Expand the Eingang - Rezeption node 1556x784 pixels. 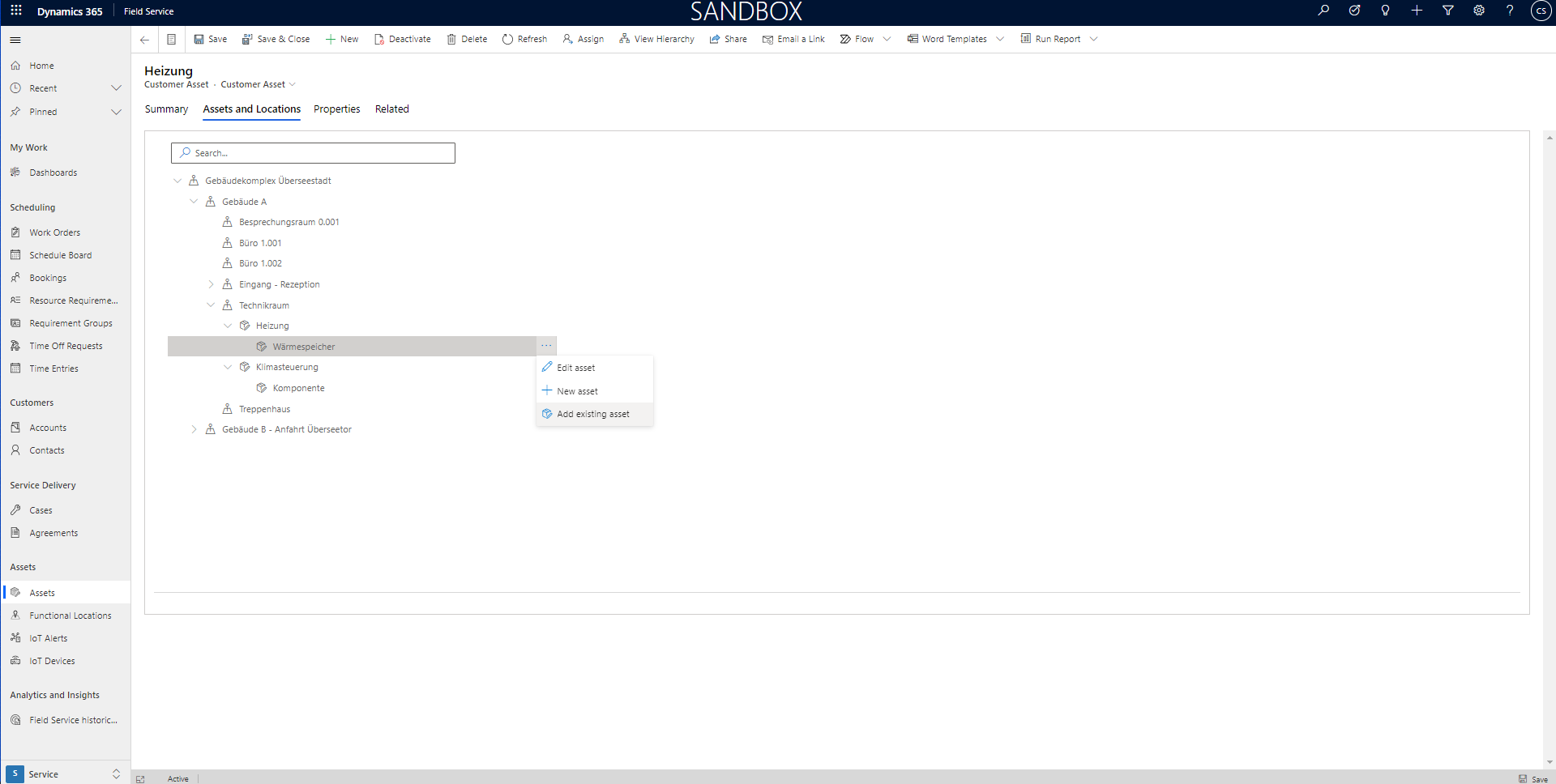pyautogui.click(x=211, y=284)
